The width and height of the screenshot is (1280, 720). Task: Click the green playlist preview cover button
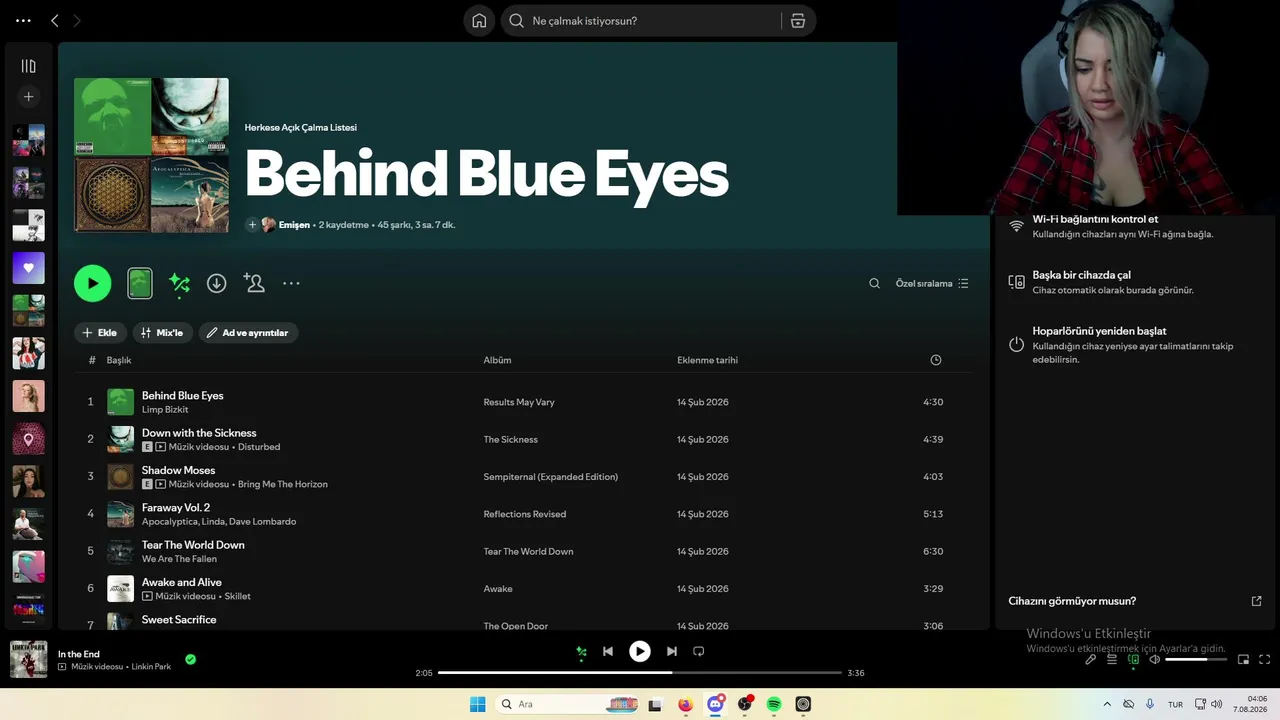(140, 283)
